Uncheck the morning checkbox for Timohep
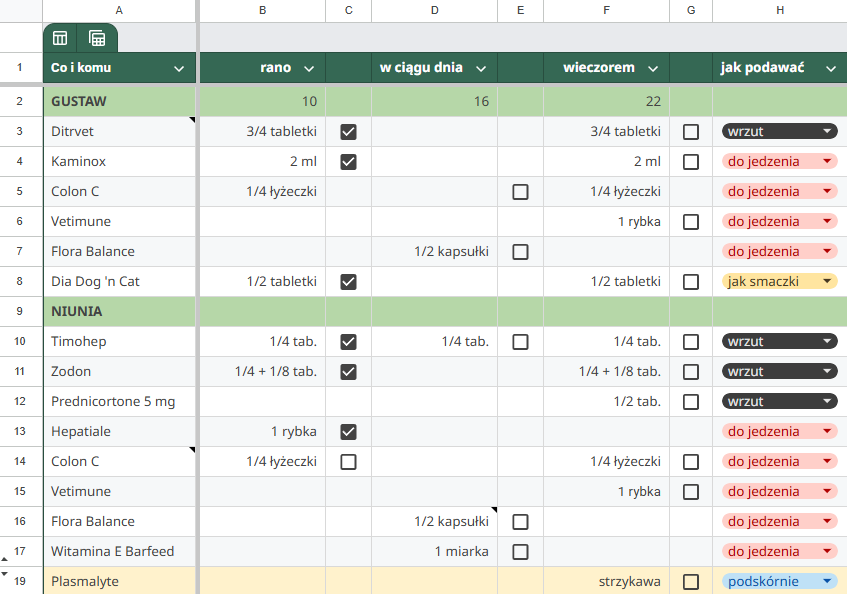Viewport: 847px width, 594px height. point(348,342)
